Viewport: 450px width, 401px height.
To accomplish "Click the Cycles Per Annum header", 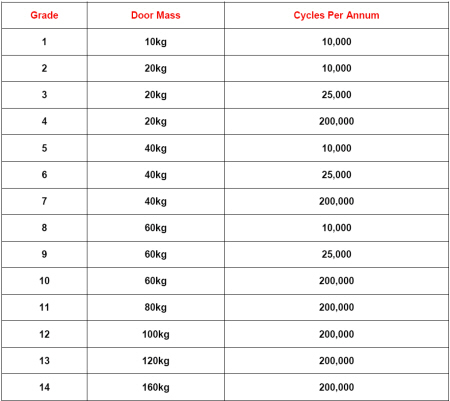I will coord(336,15).
